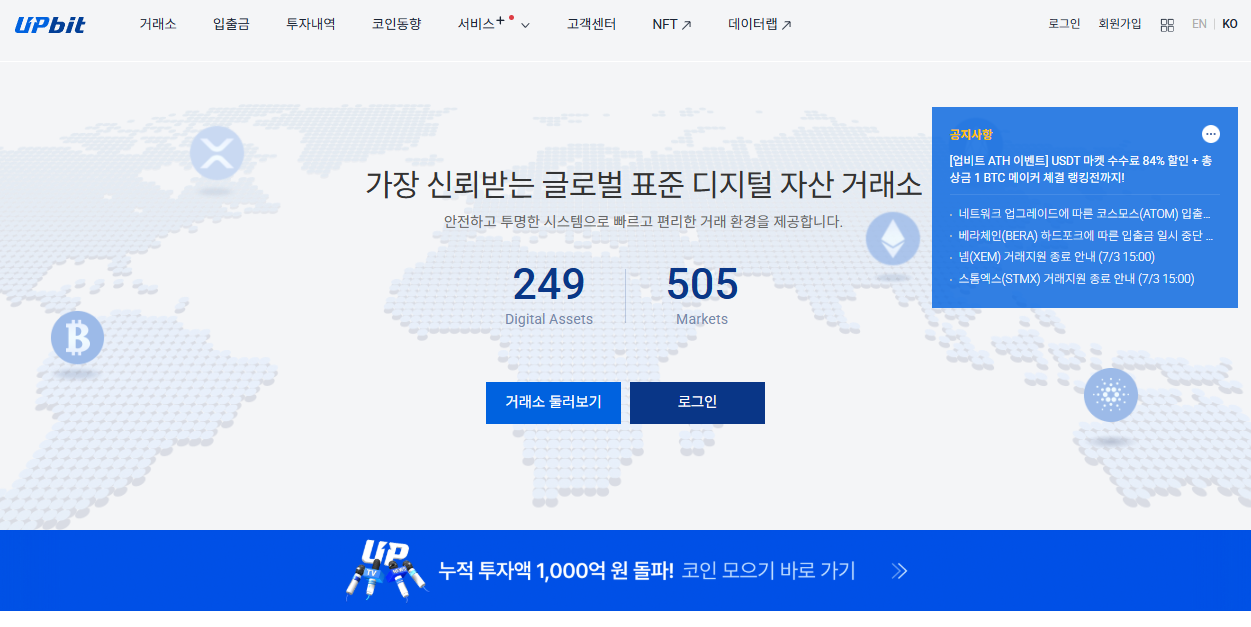Open the USDT 마켓 ATH 이벤트 notice
This screenshot has width=1251, height=627.
[1081, 168]
